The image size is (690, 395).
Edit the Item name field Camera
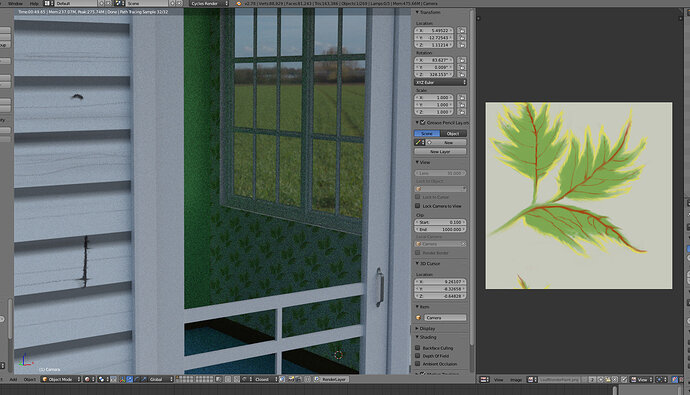(x=445, y=317)
